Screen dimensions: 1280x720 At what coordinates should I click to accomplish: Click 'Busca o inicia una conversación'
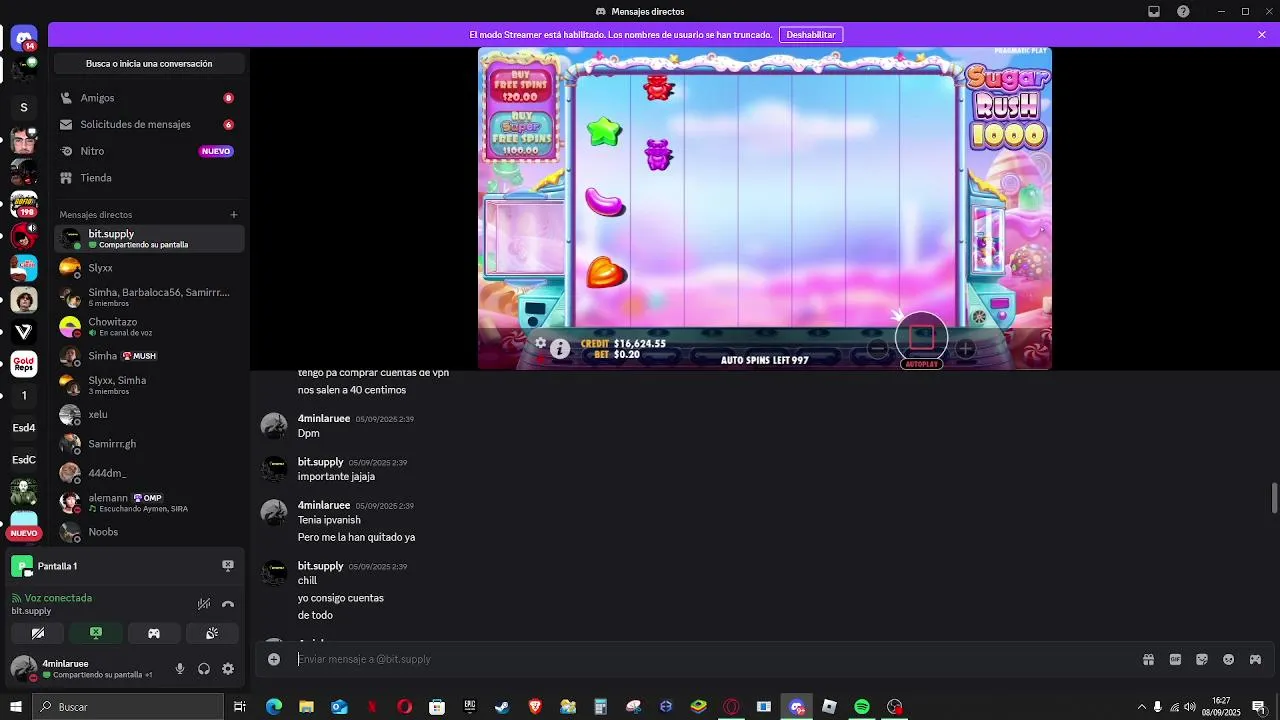[x=149, y=64]
